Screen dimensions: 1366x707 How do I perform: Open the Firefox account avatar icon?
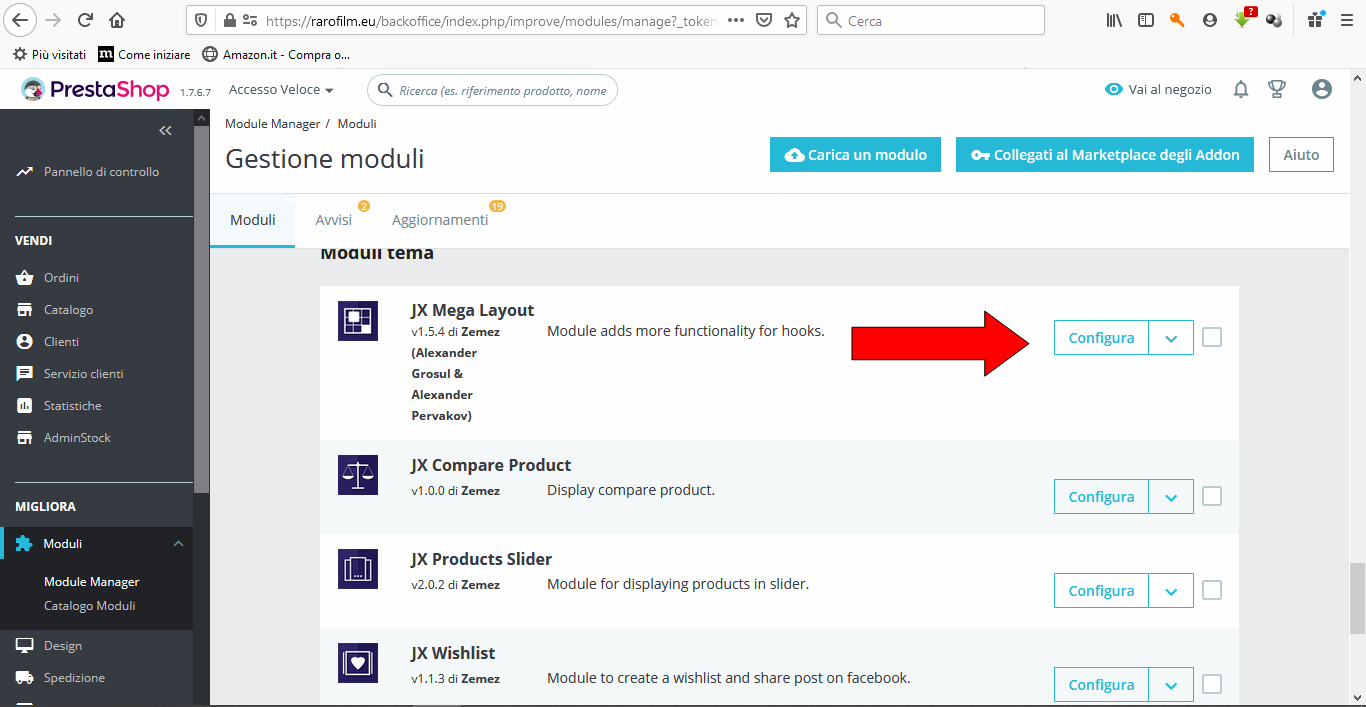click(1210, 20)
